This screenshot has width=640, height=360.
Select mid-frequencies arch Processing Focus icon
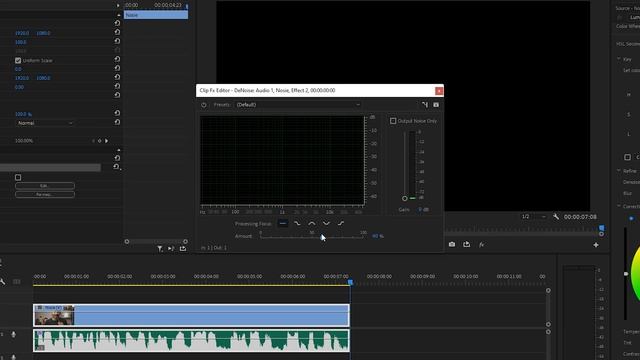coord(312,223)
